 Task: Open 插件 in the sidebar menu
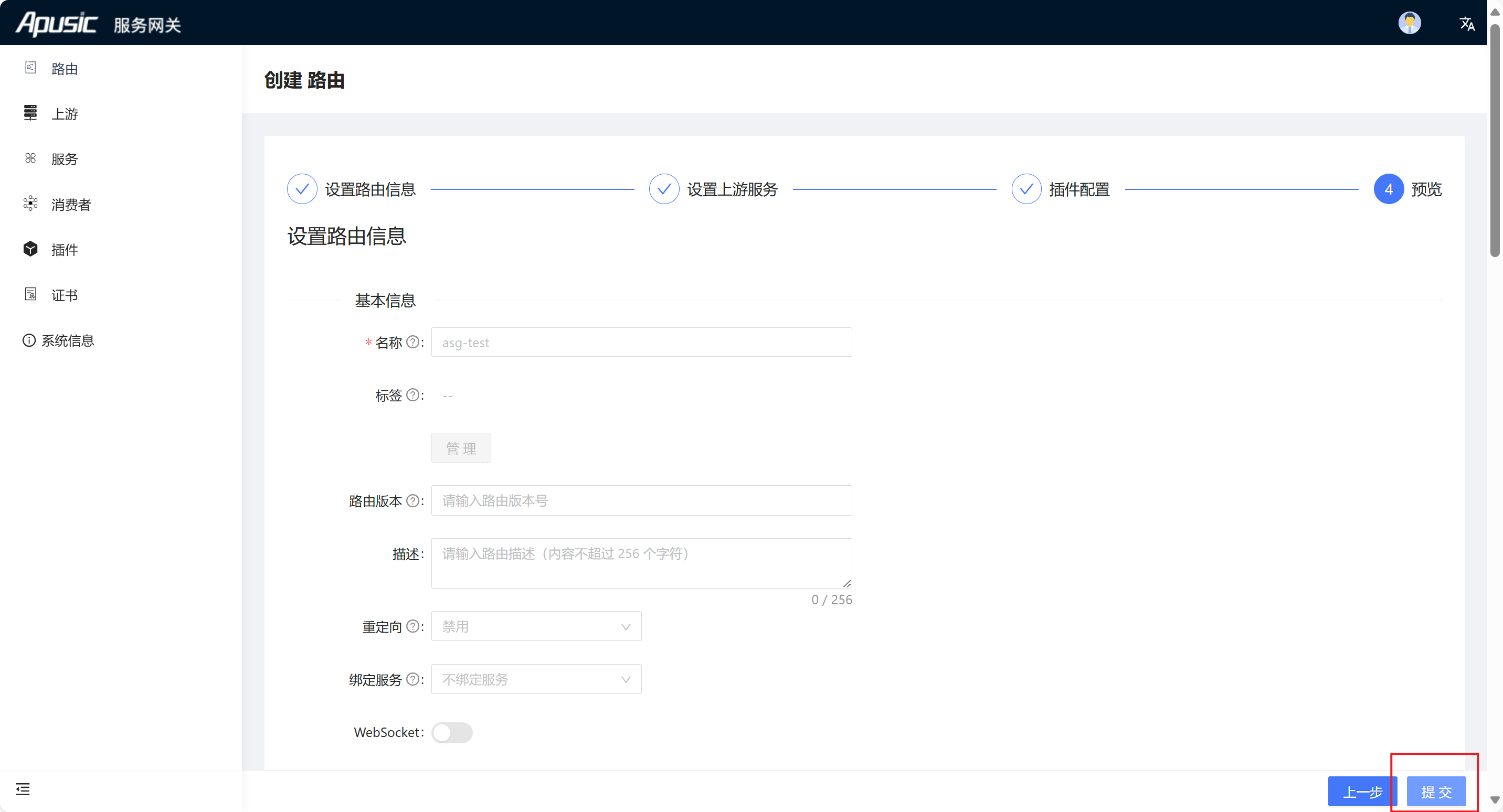(x=65, y=250)
